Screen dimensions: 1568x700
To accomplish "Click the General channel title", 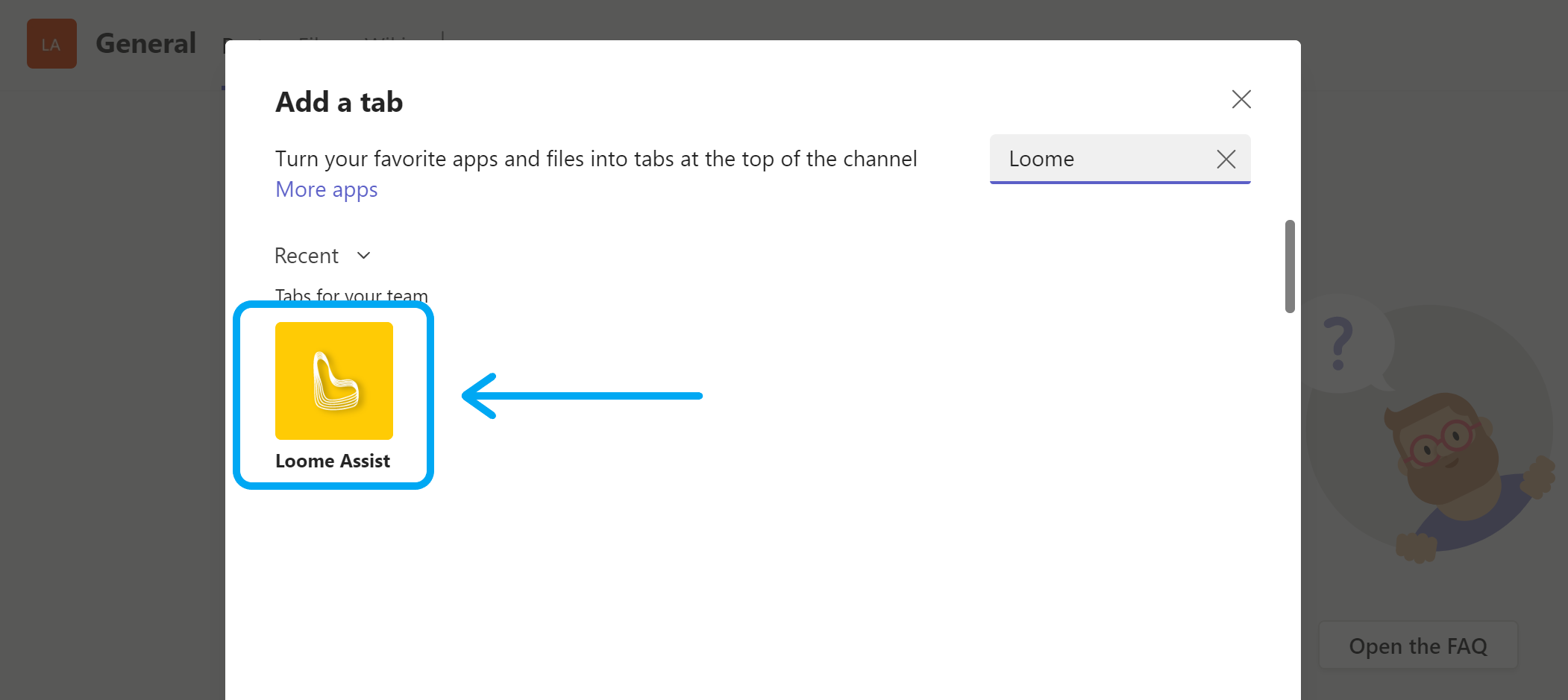I will pyautogui.click(x=145, y=43).
